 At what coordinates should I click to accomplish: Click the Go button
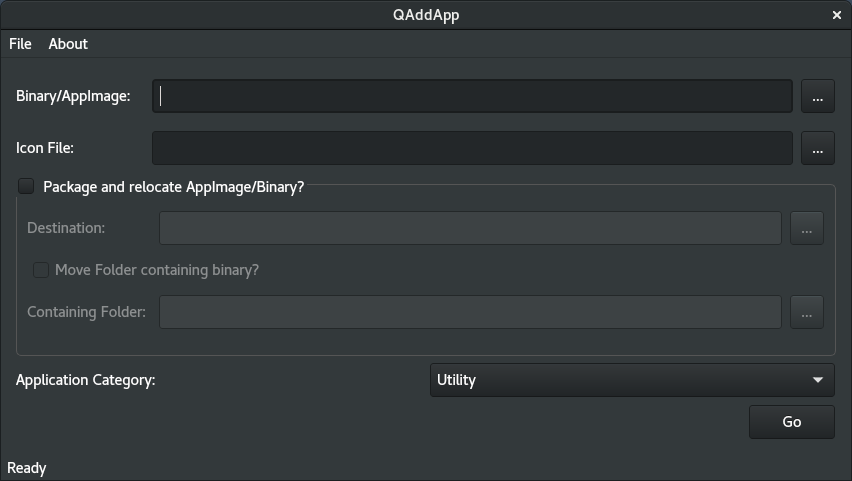tap(792, 422)
